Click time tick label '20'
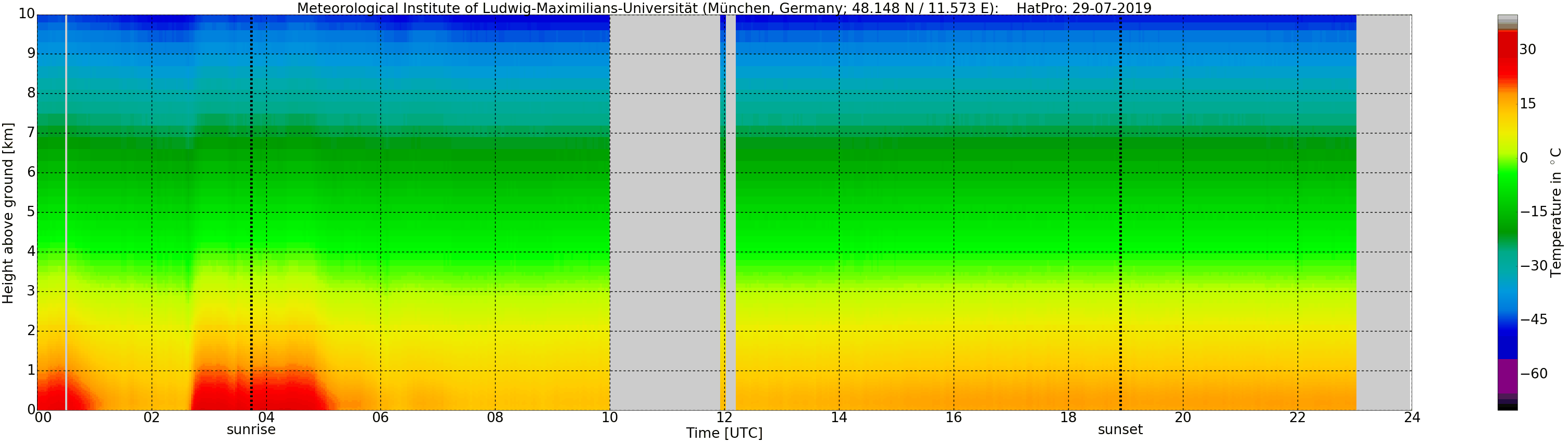 [x=1183, y=417]
